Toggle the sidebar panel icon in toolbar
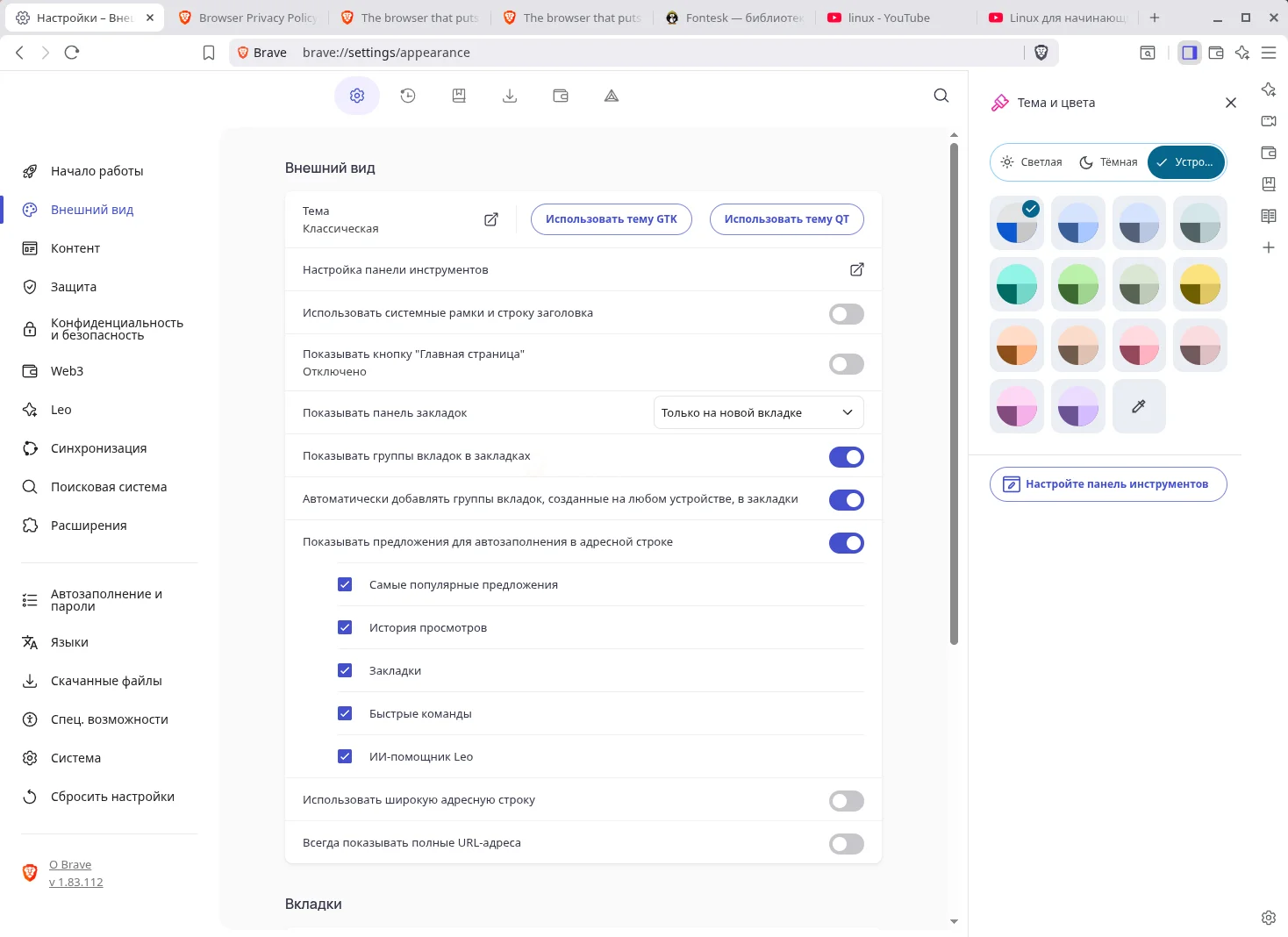Screen dimensions: 1288x937 1189,53
